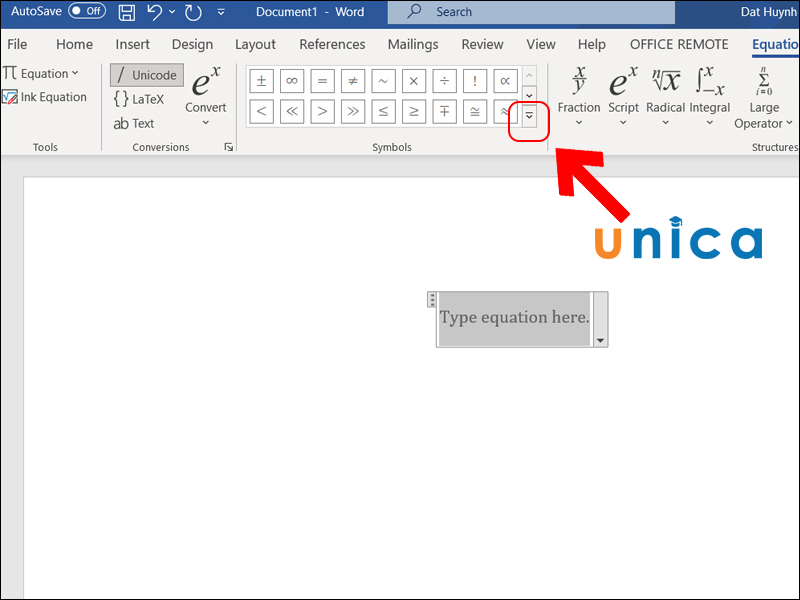Toggle the AutoSave switch
Image resolution: width=800 pixels, height=600 pixels.
(87, 11)
